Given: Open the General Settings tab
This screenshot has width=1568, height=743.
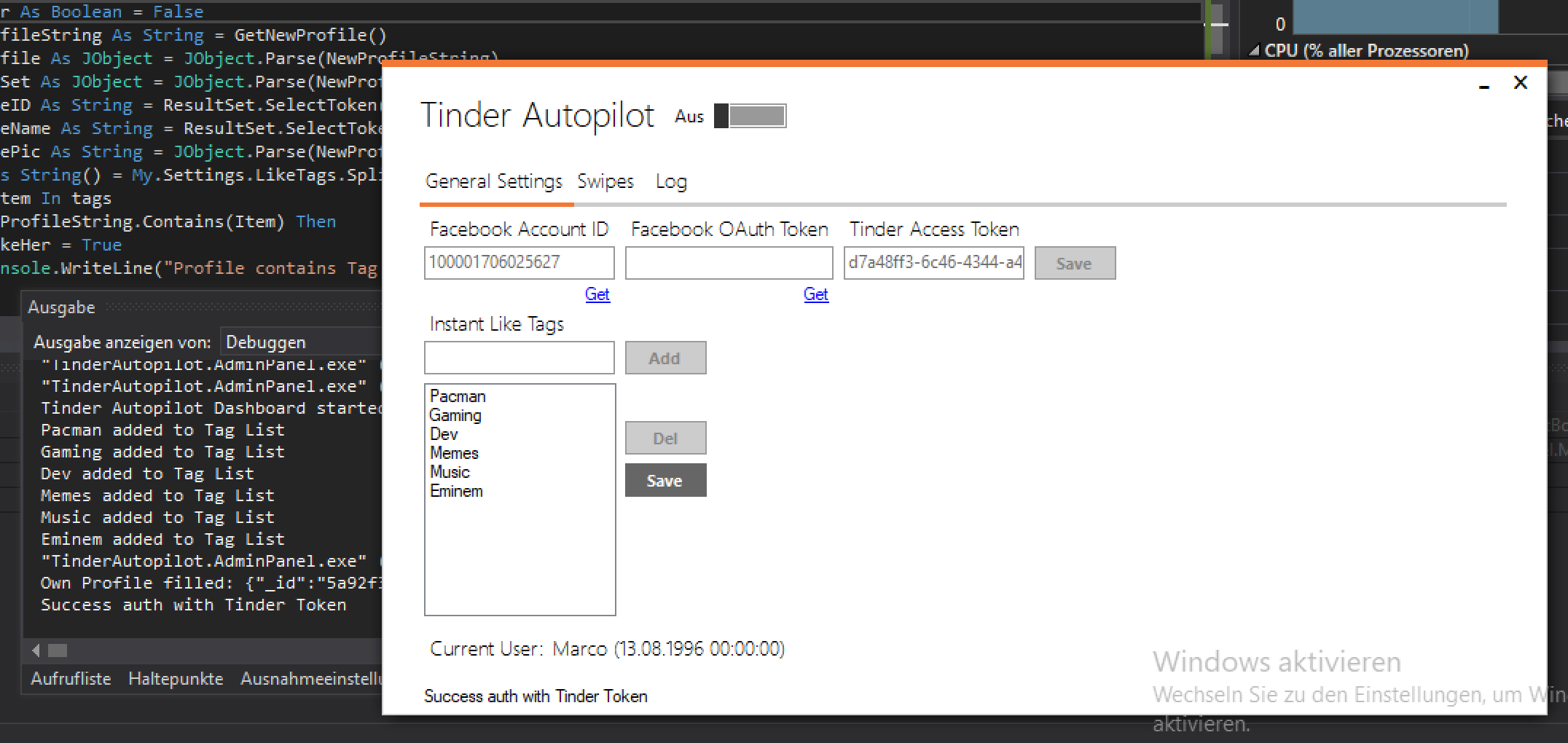Looking at the screenshot, I should 494,181.
